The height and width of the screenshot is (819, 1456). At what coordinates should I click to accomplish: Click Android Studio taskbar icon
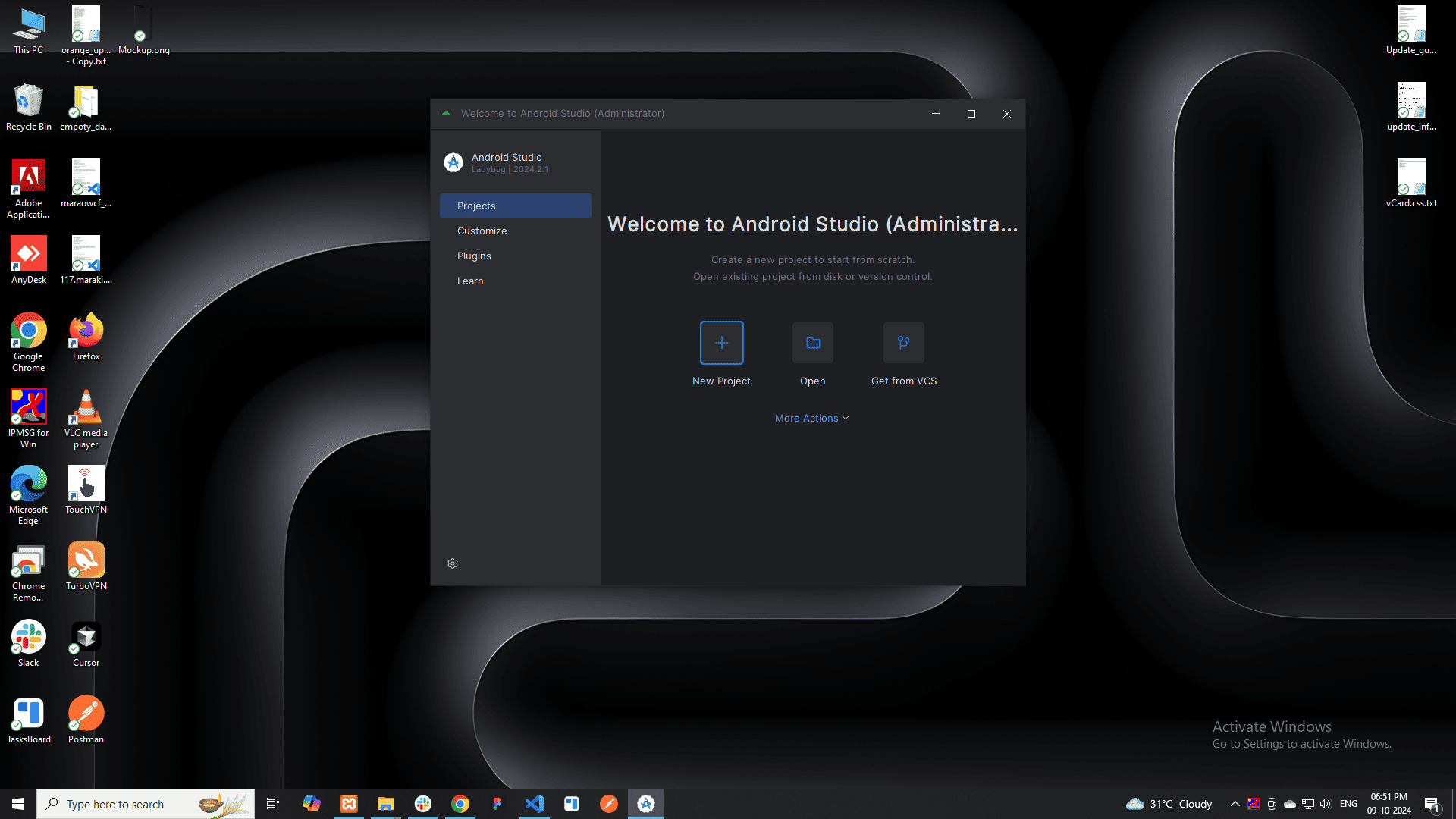pos(646,804)
